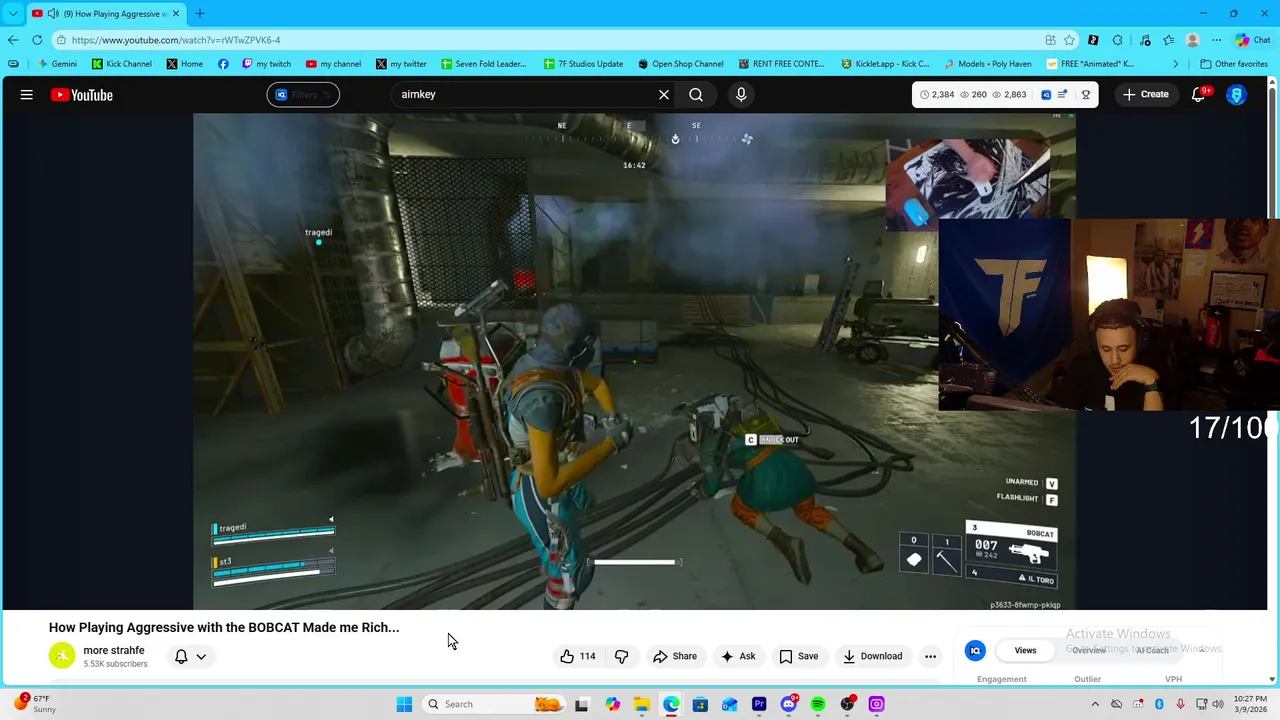Reload the page with refresh button

coord(37,40)
